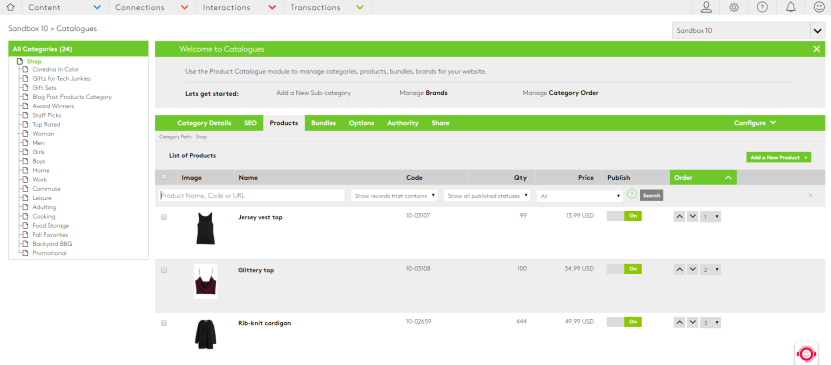This screenshot has width=831, height=365.
Task: Open the Rib-knit cardigan thumbnail
Action: click(x=205, y=334)
